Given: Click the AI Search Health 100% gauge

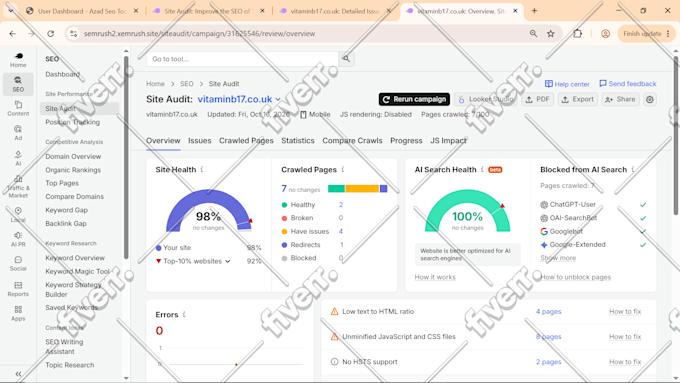Looking at the screenshot, I should point(468,211).
